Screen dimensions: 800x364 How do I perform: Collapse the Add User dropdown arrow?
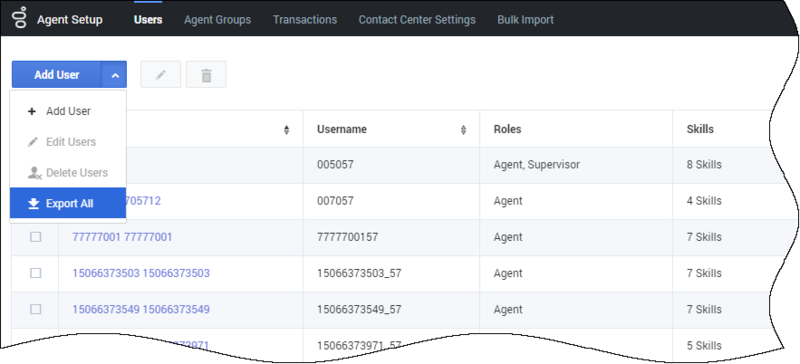pyautogui.click(x=115, y=75)
